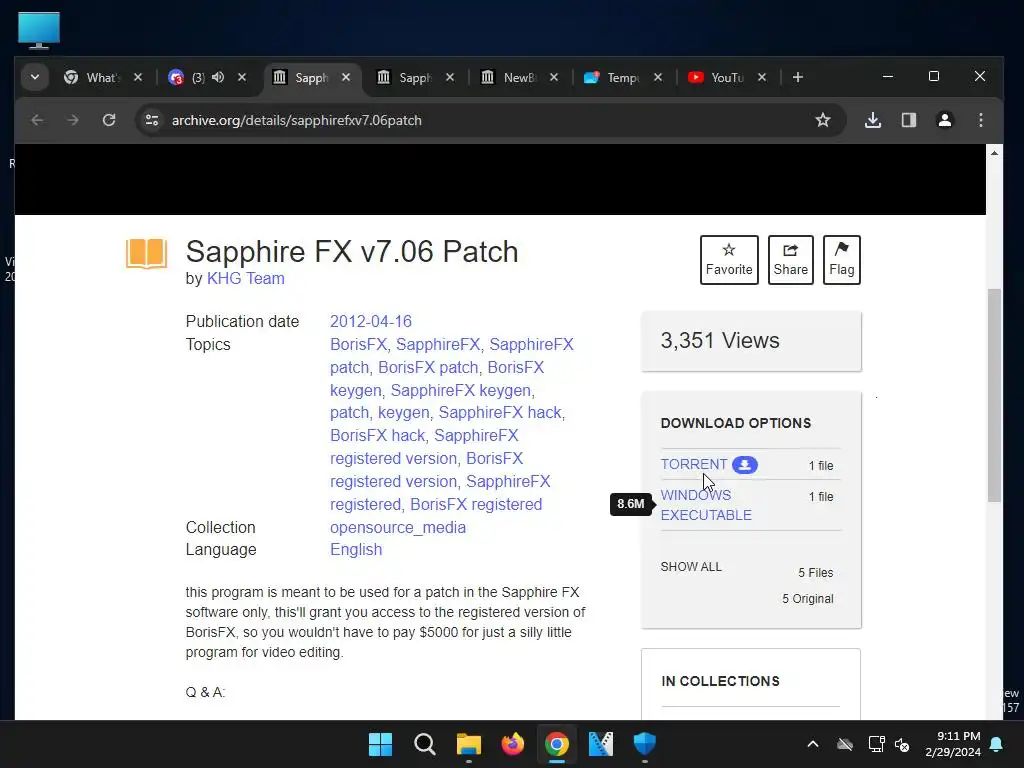Image resolution: width=1024 pixels, height=768 pixels.
Task: Click the scrollbar up arrow
Action: pos(994,153)
